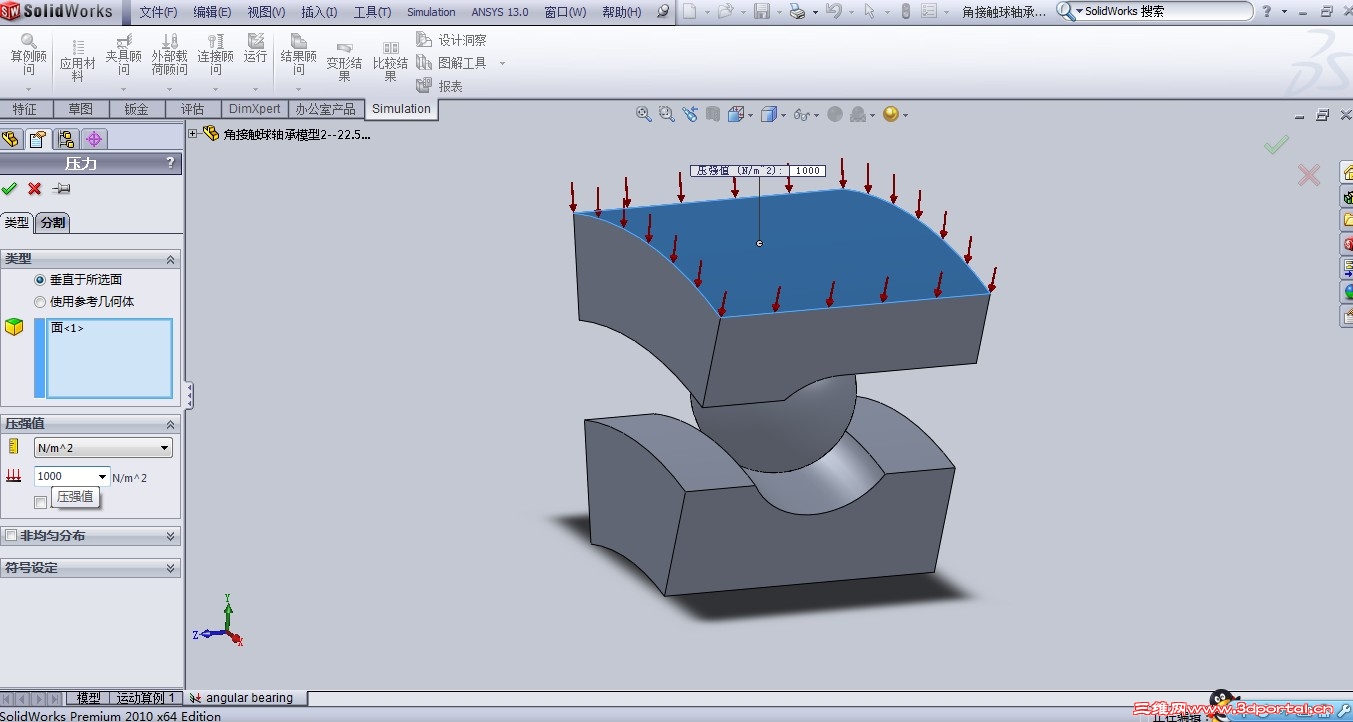Open the View Orientation icon
Image resolution: width=1353 pixels, height=722 pixels.
(x=738, y=114)
